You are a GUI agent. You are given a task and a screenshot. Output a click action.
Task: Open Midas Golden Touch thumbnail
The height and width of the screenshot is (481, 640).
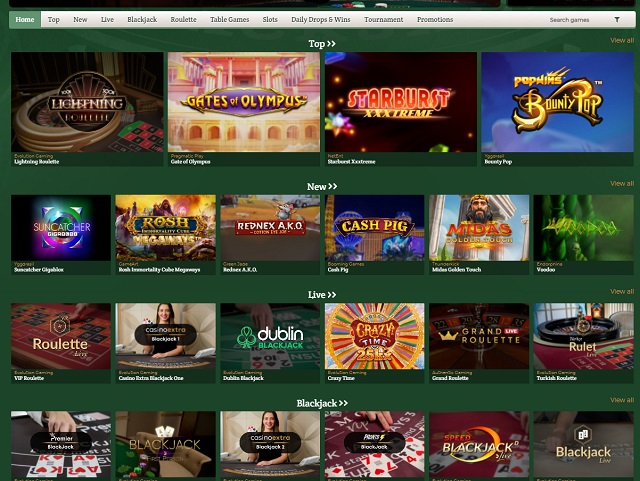(x=479, y=228)
